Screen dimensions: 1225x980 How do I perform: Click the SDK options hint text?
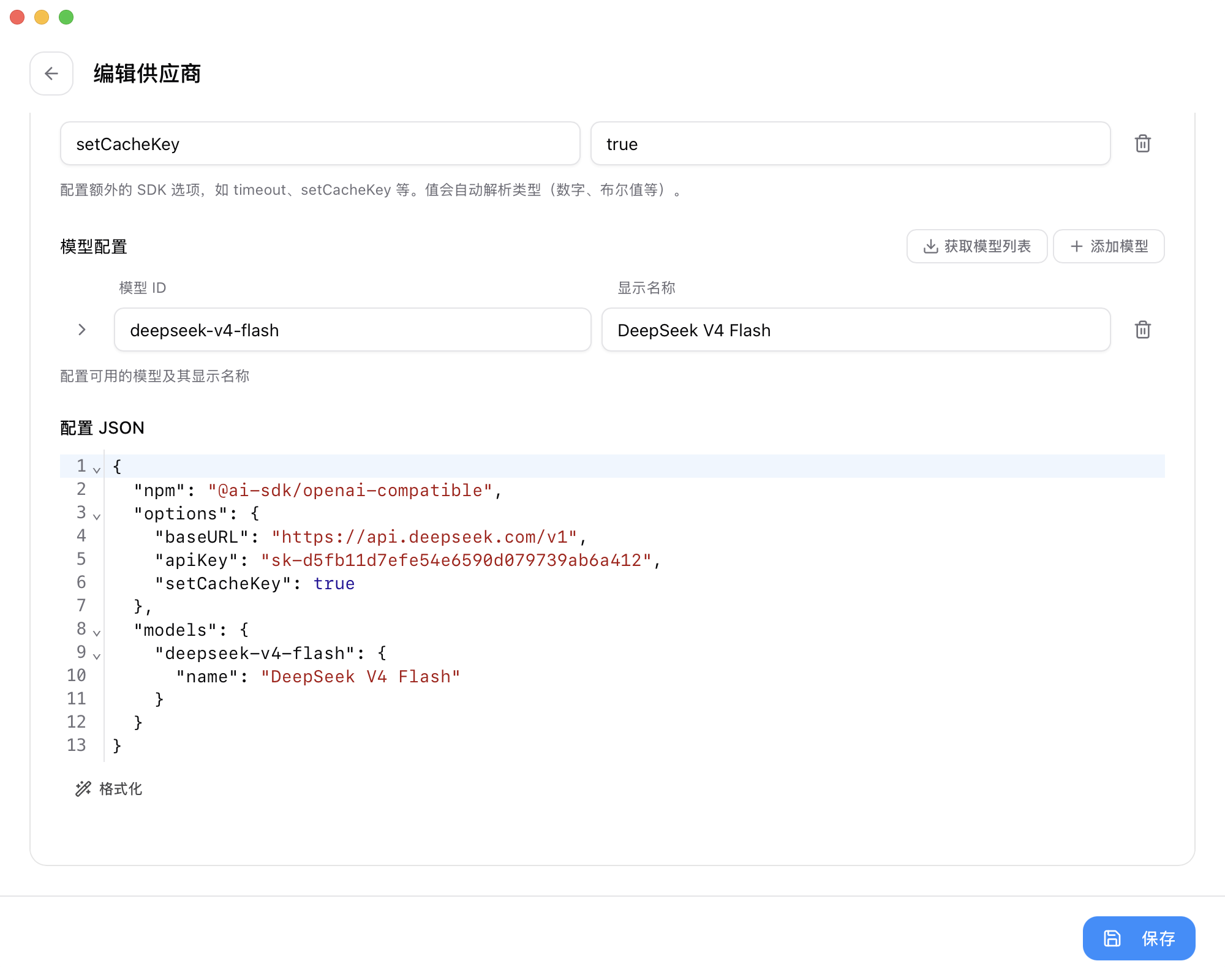[371, 190]
